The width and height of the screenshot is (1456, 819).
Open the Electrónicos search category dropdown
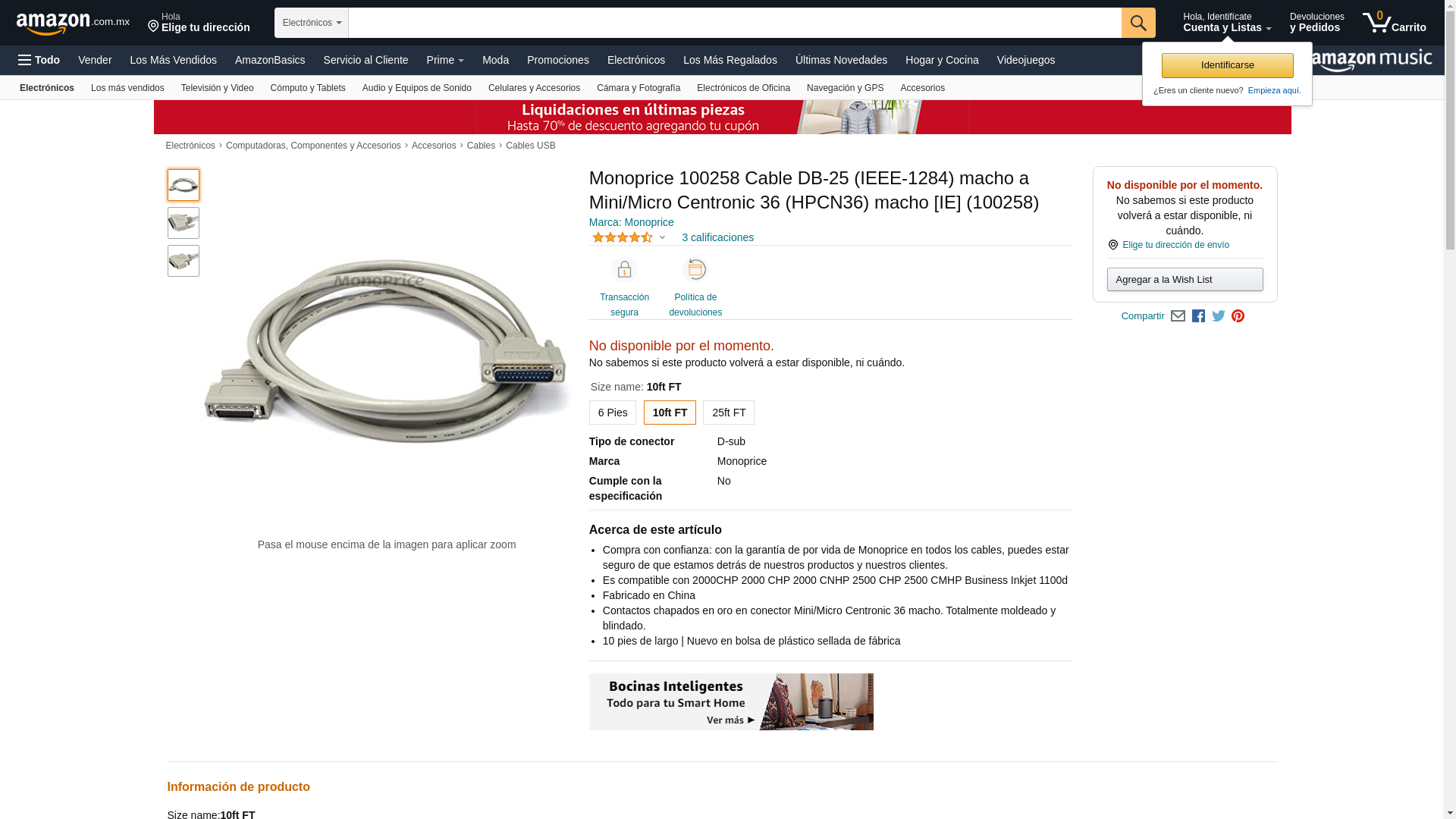(312, 23)
